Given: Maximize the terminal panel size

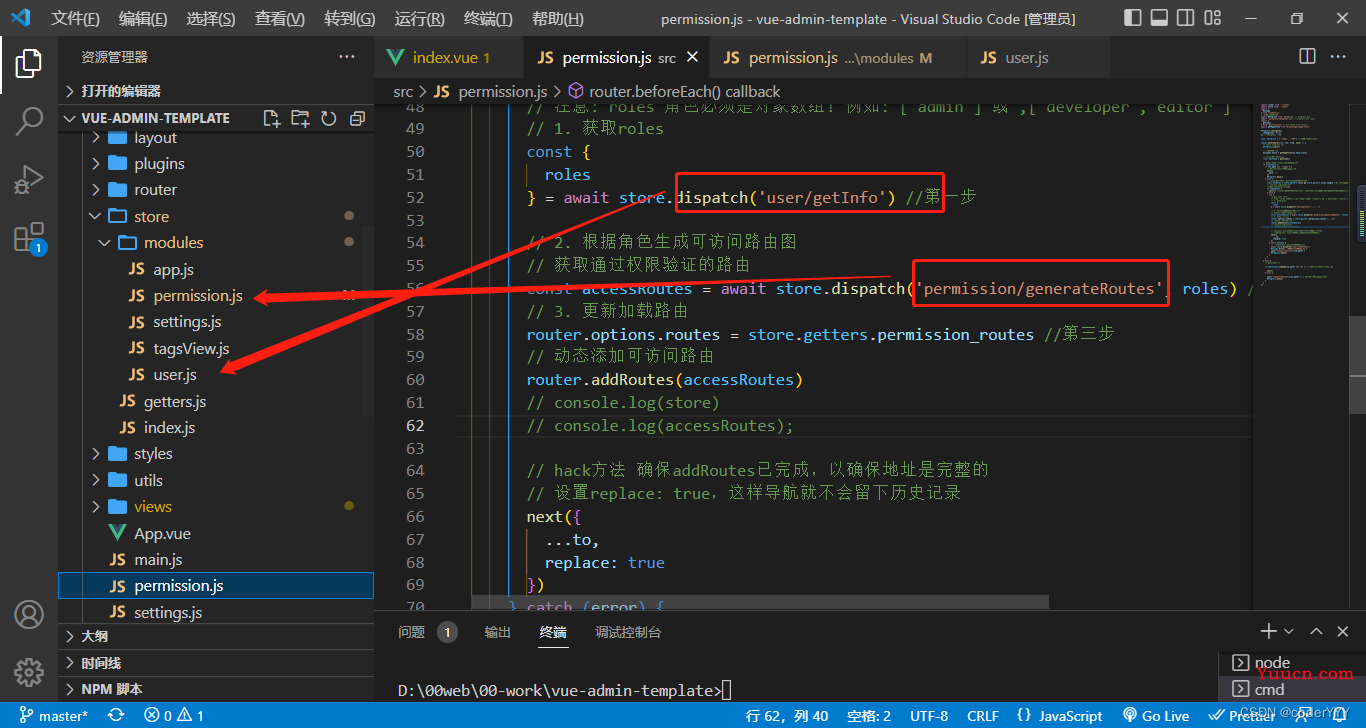Looking at the screenshot, I should pos(1316,631).
